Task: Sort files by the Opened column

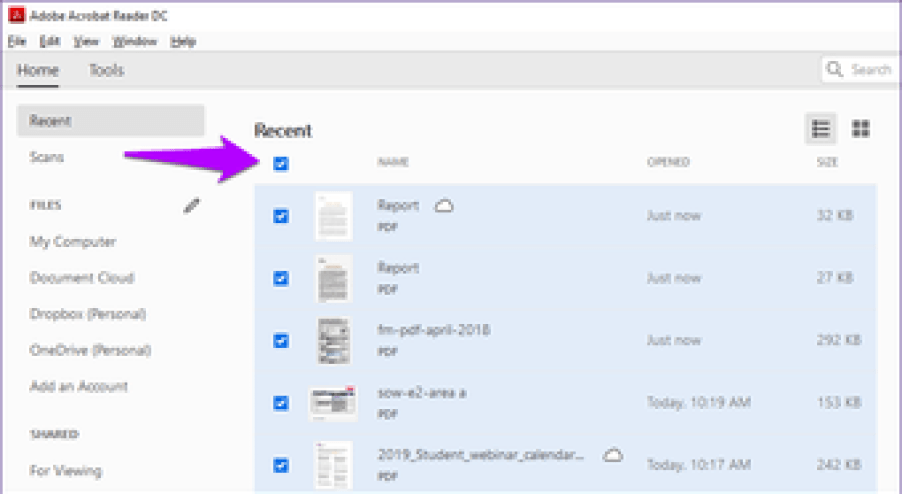Action: [668, 162]
